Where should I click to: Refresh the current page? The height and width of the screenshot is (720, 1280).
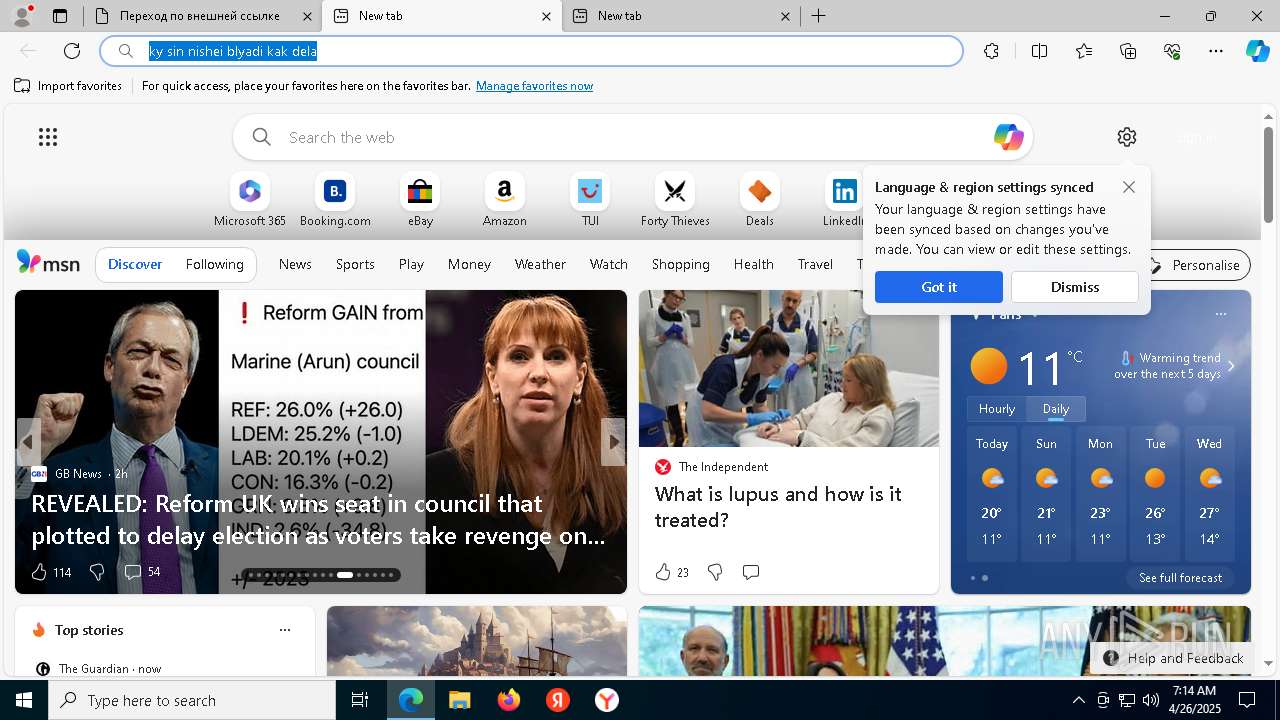pyautogui.click(x=72, y=51)
